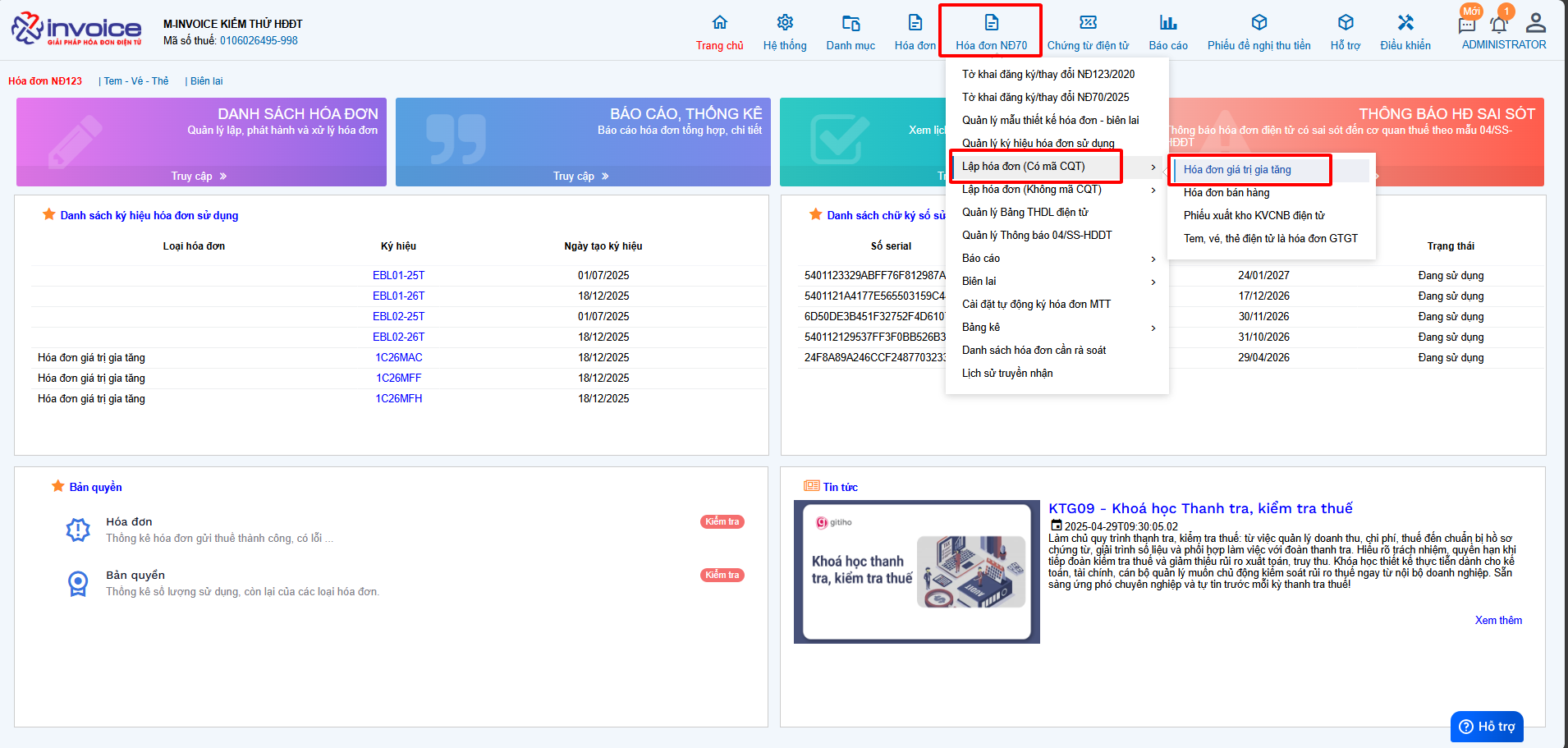Expand the Bảng kê submenu arrow
The width and height of the screenshot is (1568, 748).
point(1153,328)
